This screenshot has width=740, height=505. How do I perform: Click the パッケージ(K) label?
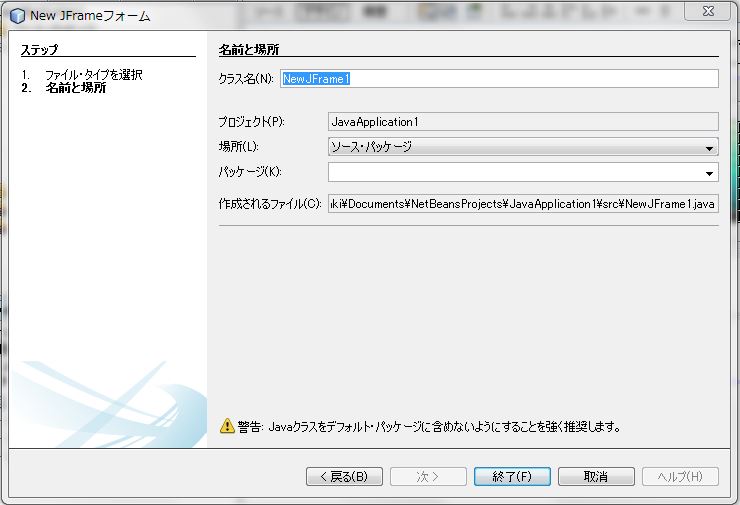click(250, 172)
